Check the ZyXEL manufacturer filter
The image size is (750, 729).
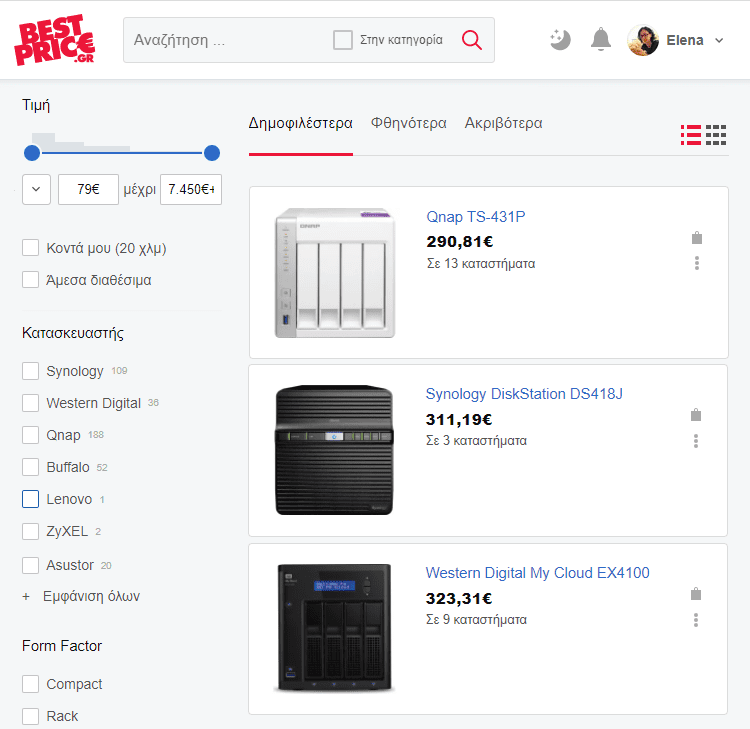click(x=31, y=531)
